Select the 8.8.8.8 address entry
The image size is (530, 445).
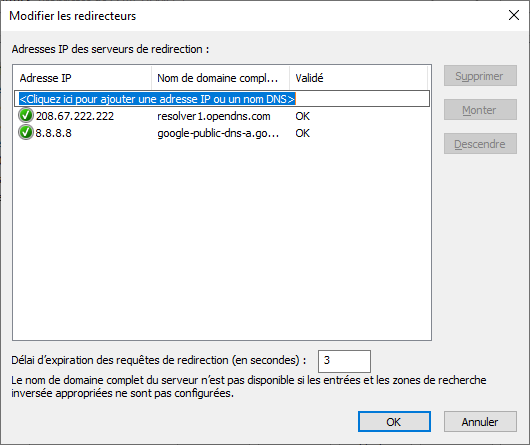tap(53, 133)
